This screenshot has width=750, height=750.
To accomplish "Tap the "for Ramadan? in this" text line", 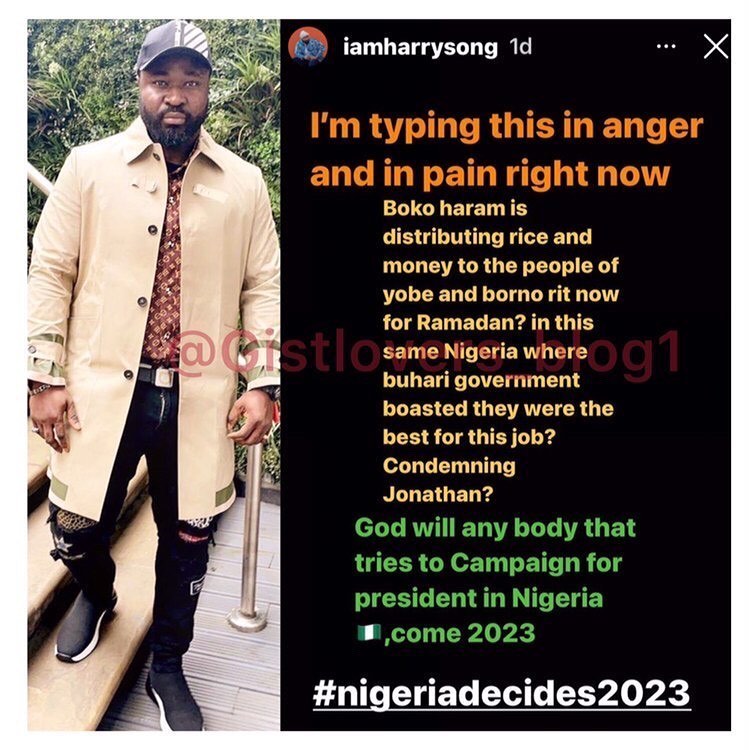I will click(488, 323).
